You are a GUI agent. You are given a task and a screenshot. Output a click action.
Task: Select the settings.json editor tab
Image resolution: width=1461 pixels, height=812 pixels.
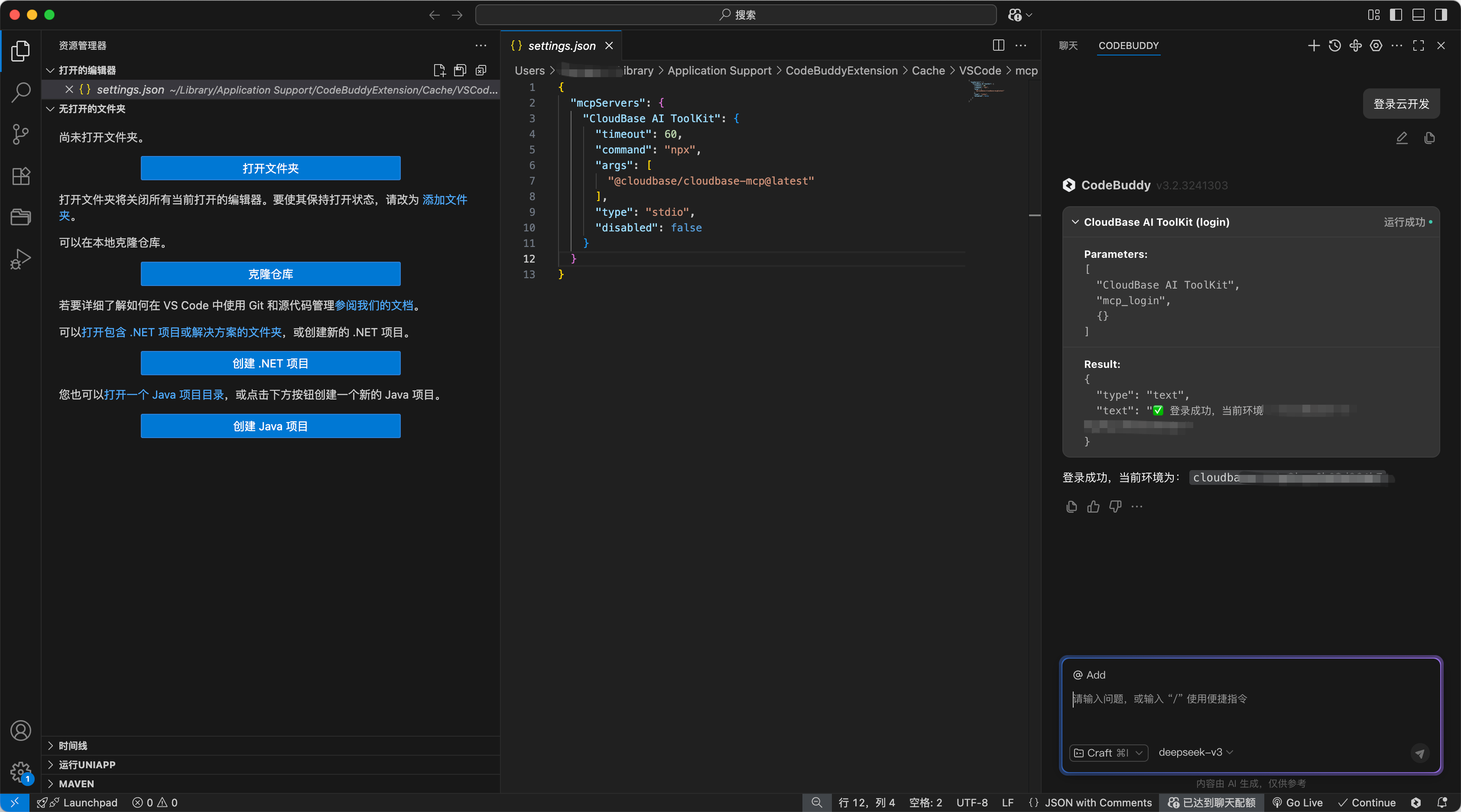click(562, 45)
